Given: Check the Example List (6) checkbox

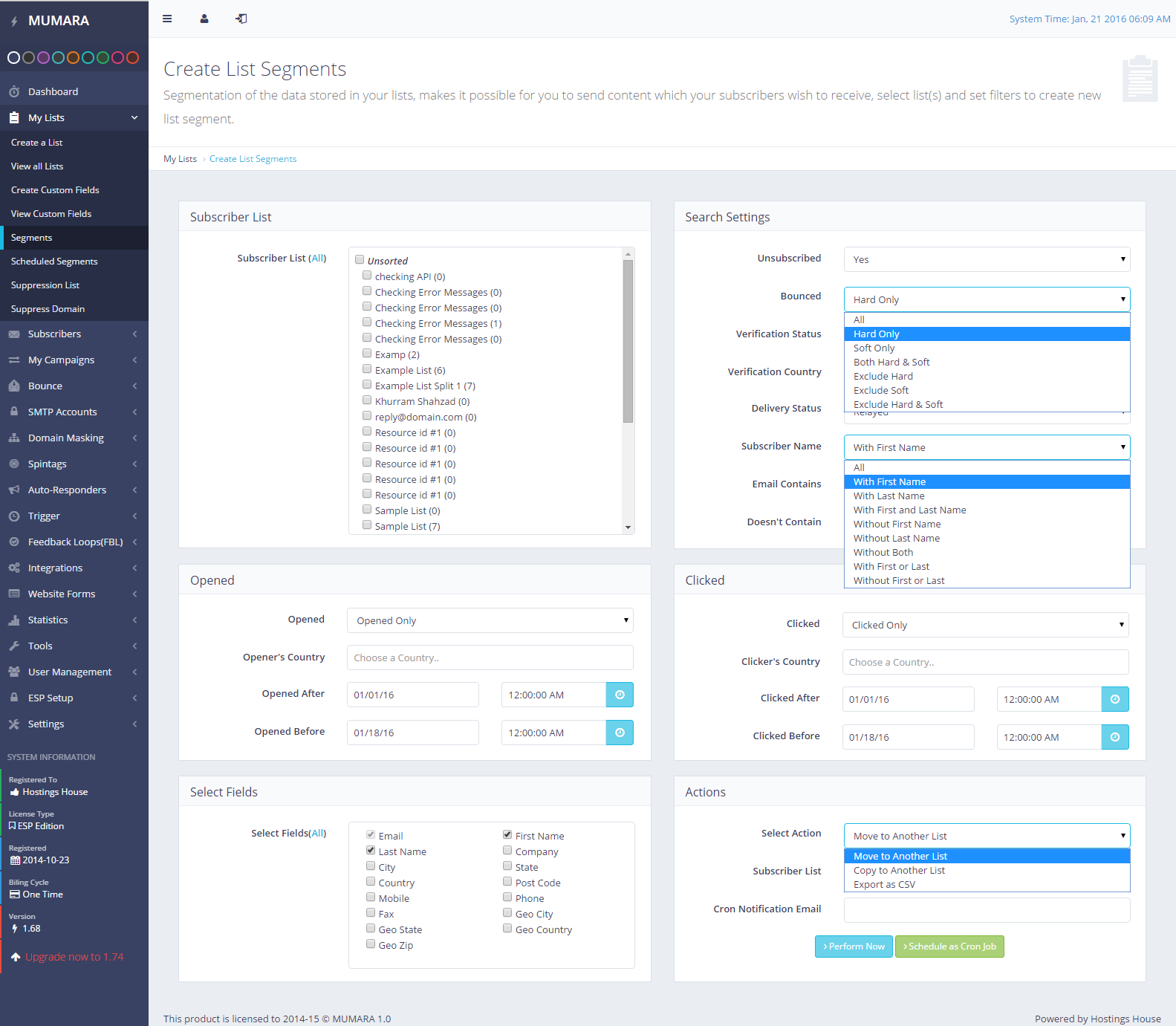Looking at the screenshot, I should coord(367,369).
